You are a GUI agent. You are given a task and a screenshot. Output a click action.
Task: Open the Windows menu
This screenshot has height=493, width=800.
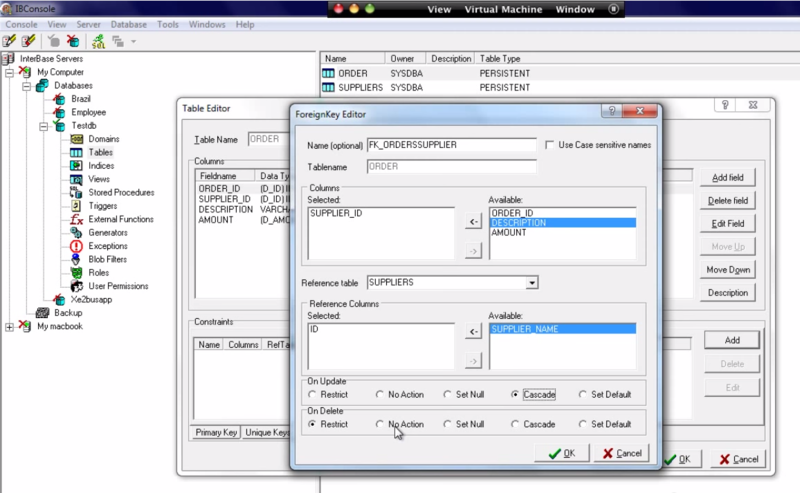pos(207,24)
